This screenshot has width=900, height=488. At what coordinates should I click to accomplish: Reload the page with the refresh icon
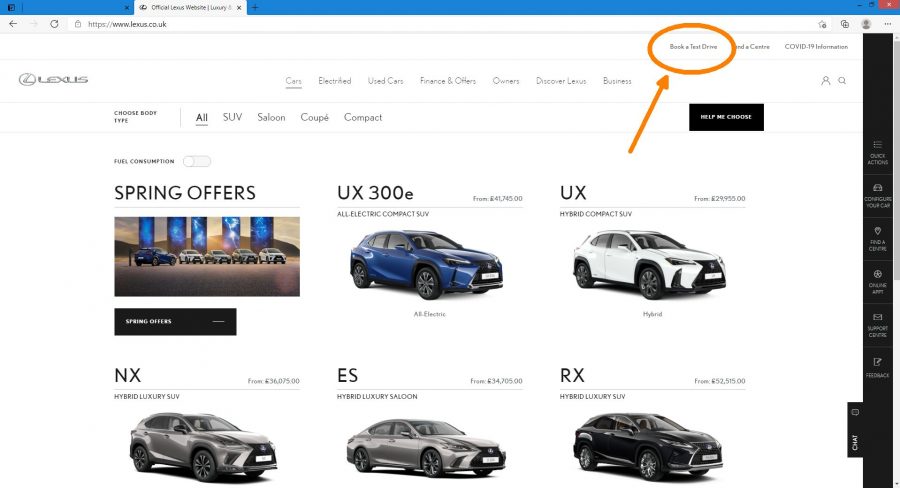54,24
